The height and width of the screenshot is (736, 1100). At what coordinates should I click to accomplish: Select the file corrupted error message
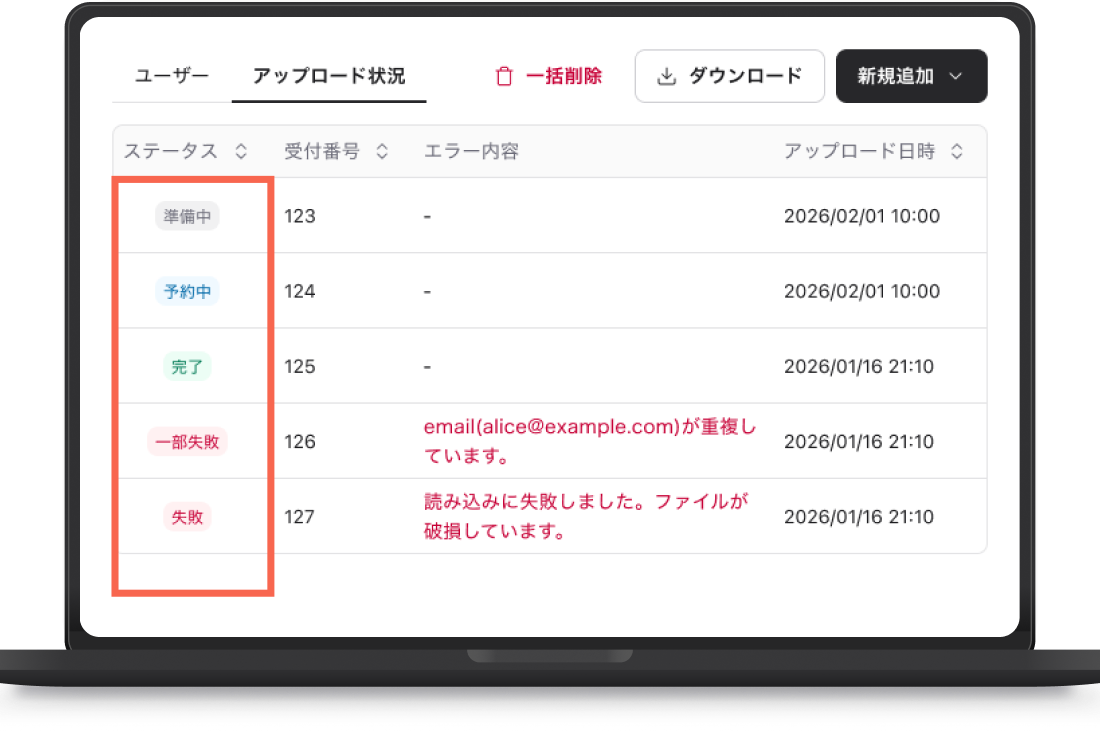click(x=586, y=516)
